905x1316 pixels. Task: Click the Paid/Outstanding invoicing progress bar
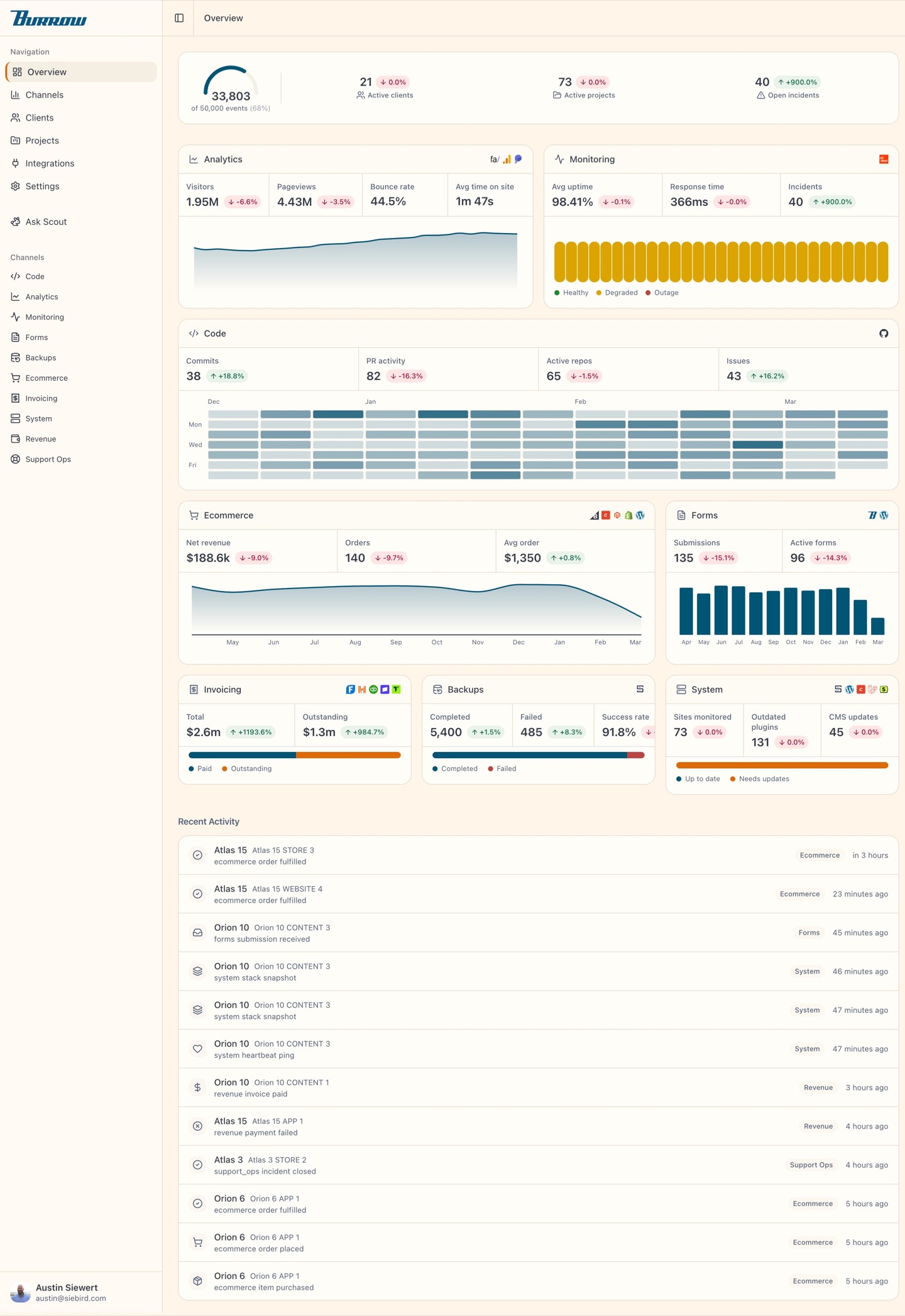point(295,755)
